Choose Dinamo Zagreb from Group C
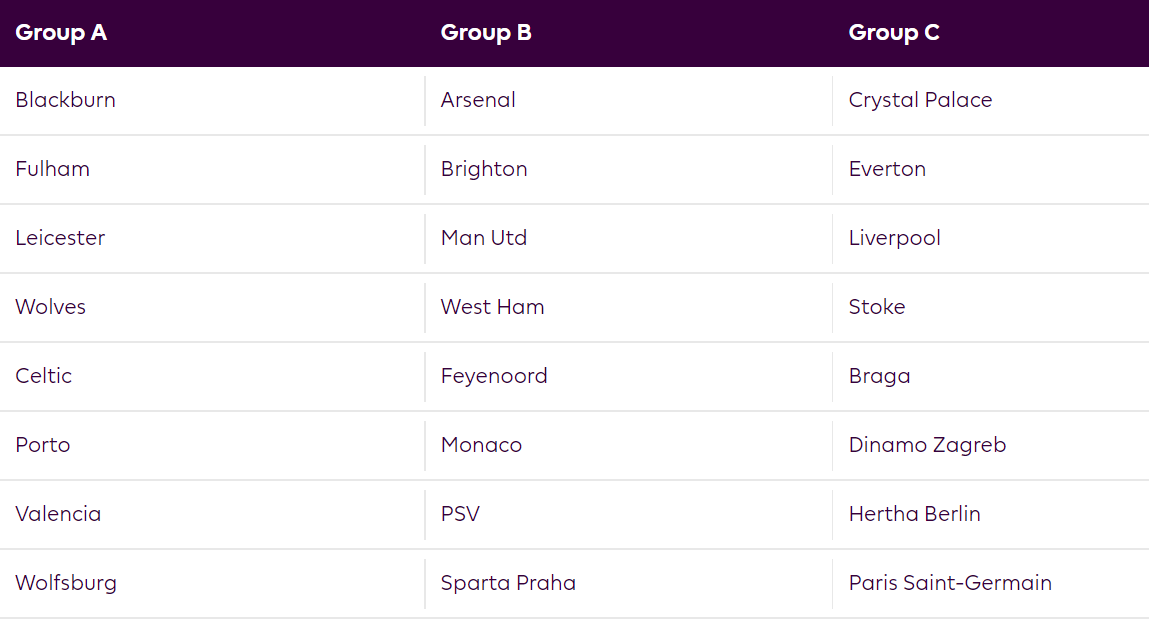The image size is (1150, 620). [927, 445]
